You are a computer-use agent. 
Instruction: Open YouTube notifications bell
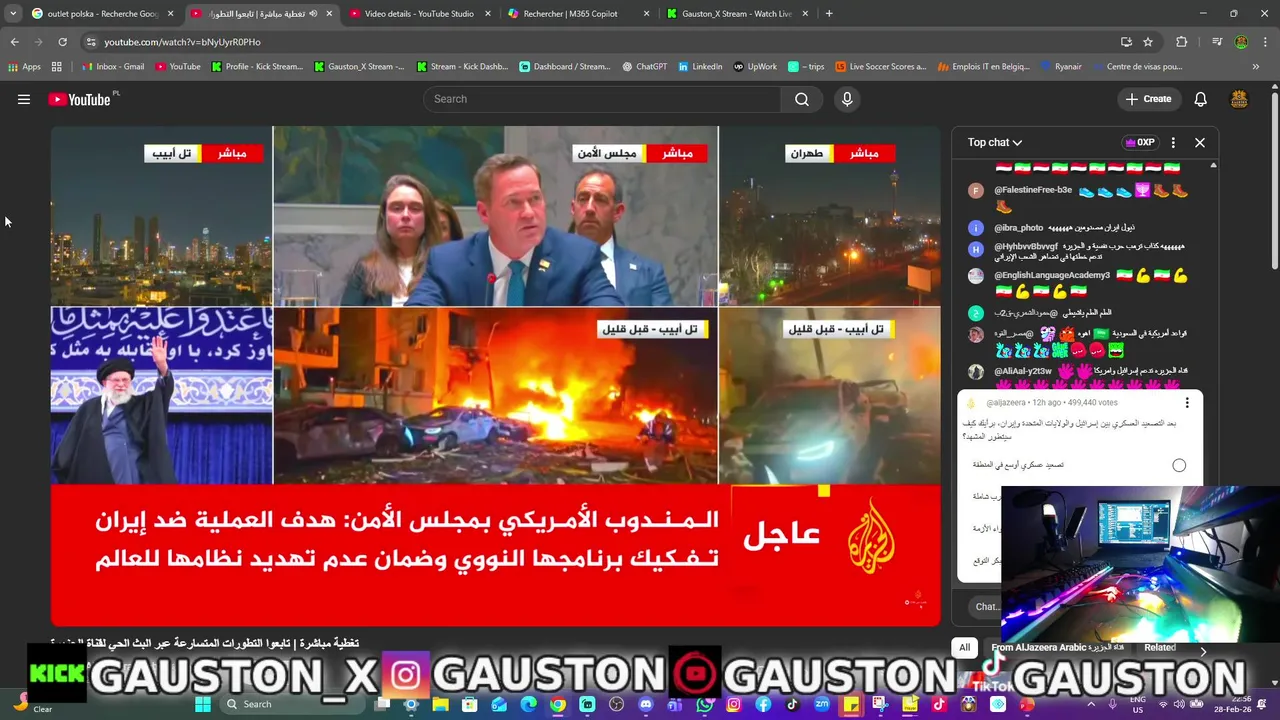pyautogui.click(x=1201, y=99)
